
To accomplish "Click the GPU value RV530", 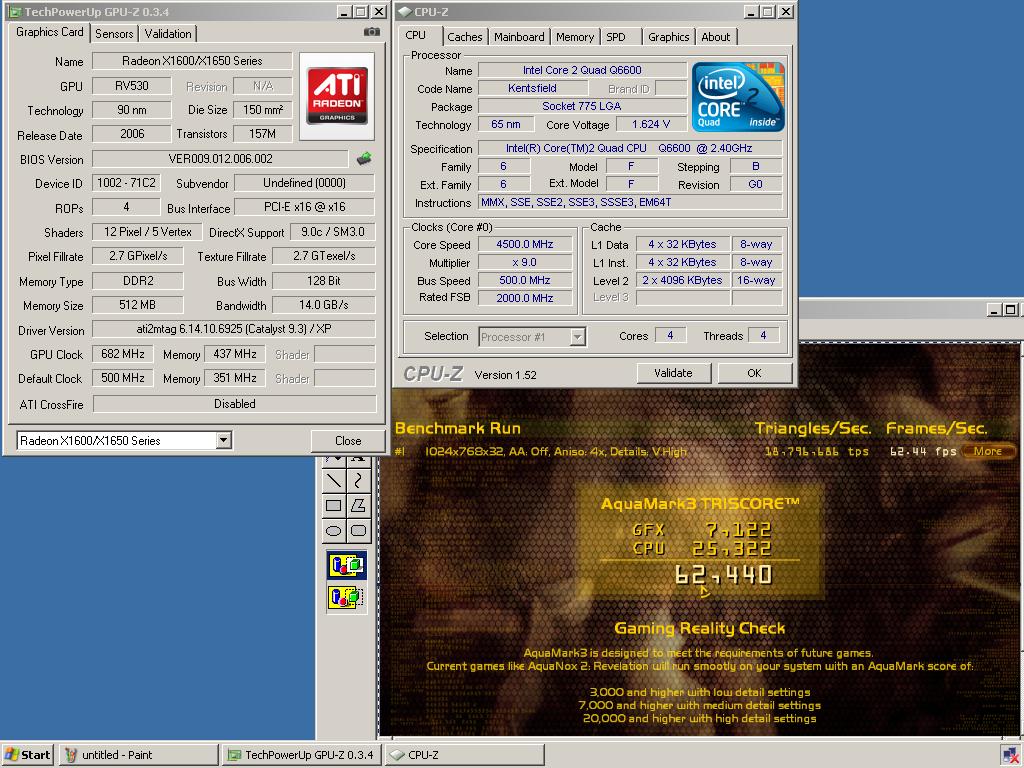I will tap(132, 86).
